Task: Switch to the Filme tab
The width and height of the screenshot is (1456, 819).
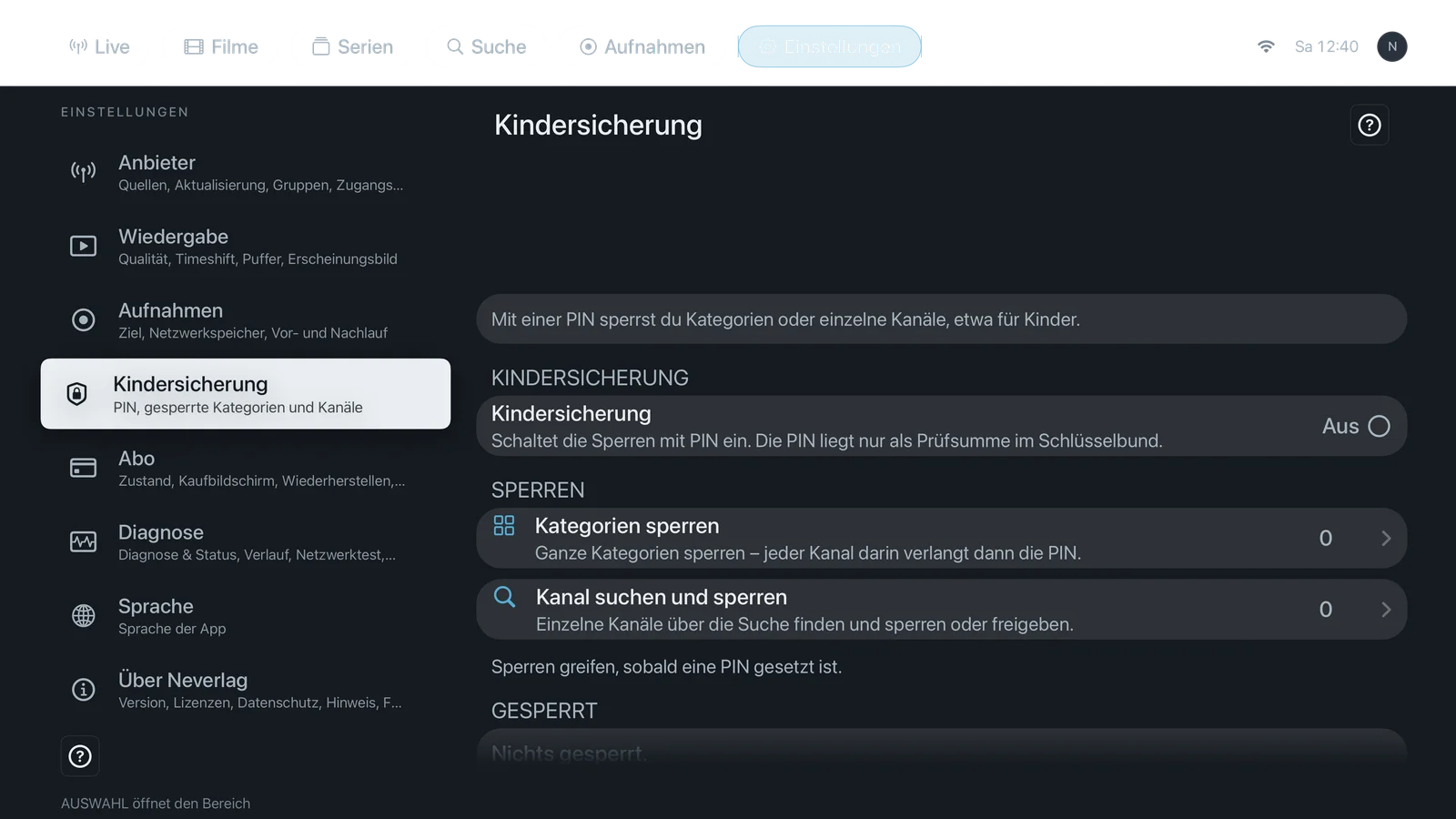Action: coord(221,46)
